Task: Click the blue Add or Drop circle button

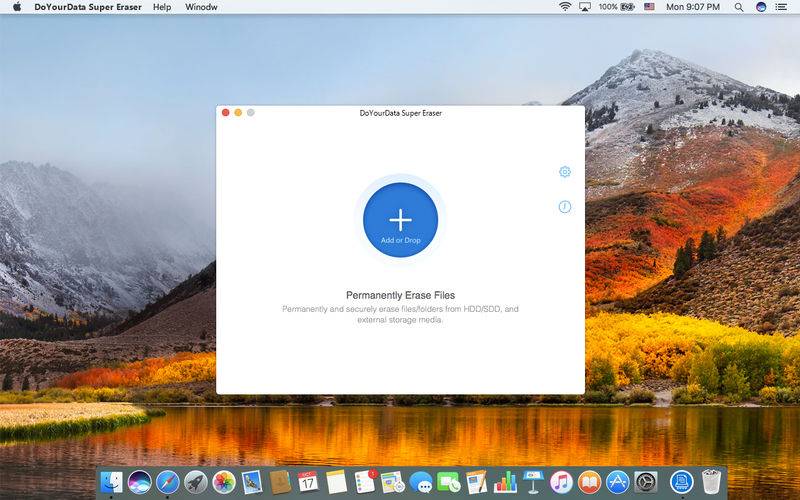Action: click(401, 220)
